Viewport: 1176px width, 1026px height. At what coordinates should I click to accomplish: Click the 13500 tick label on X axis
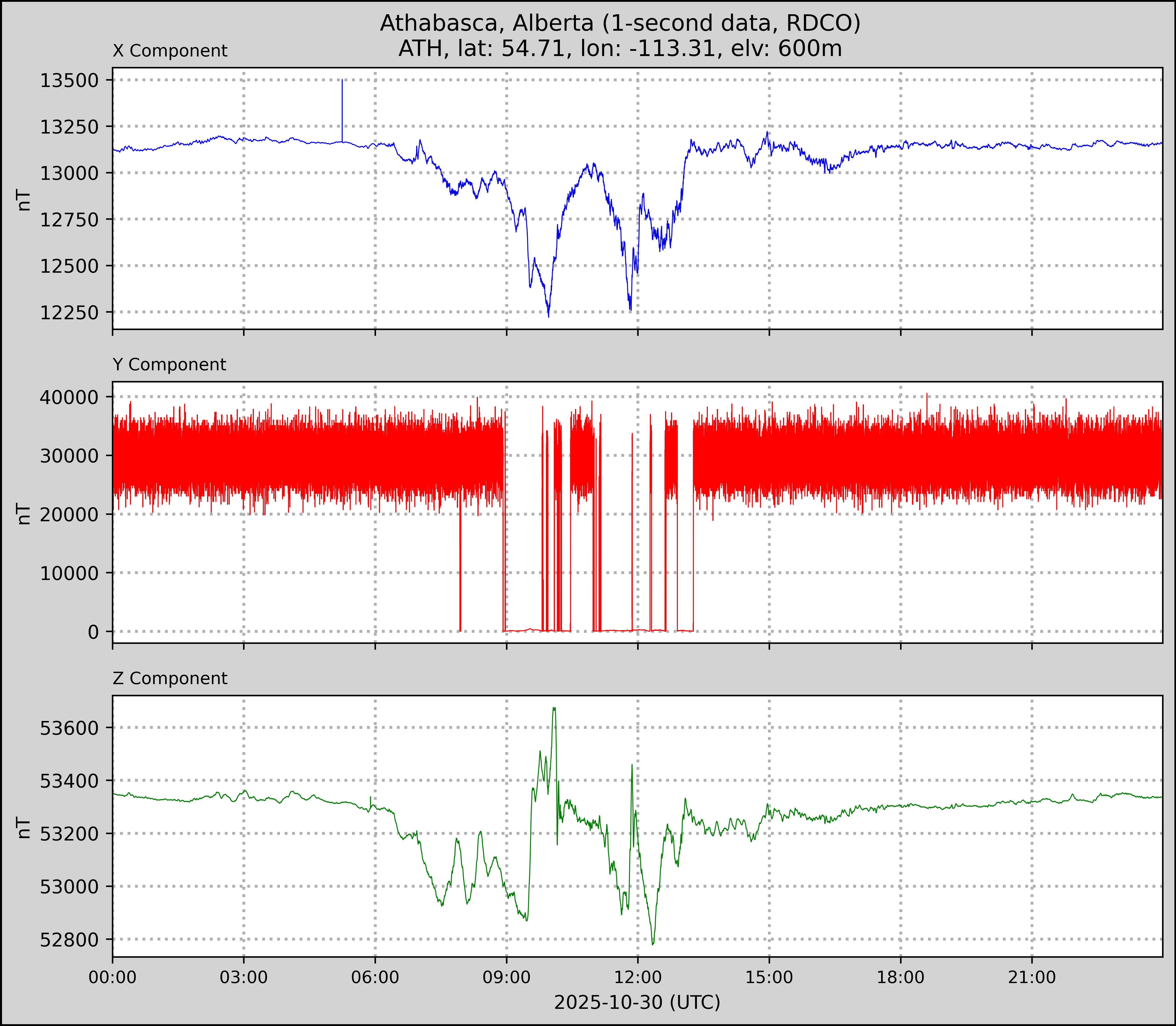69,81
